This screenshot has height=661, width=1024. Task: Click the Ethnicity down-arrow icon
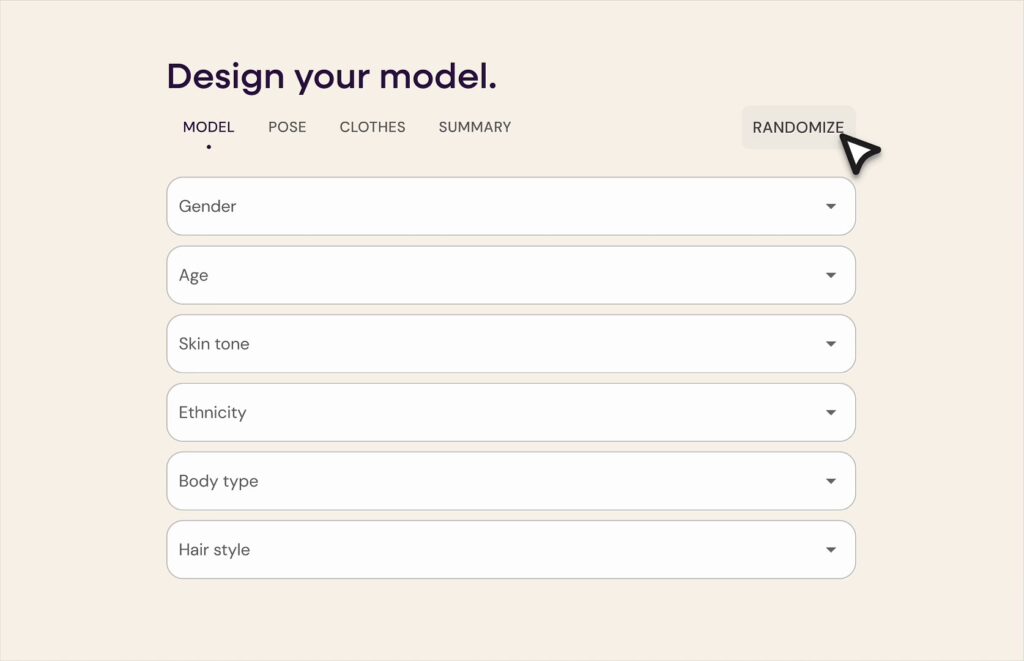tap(830, 413)
